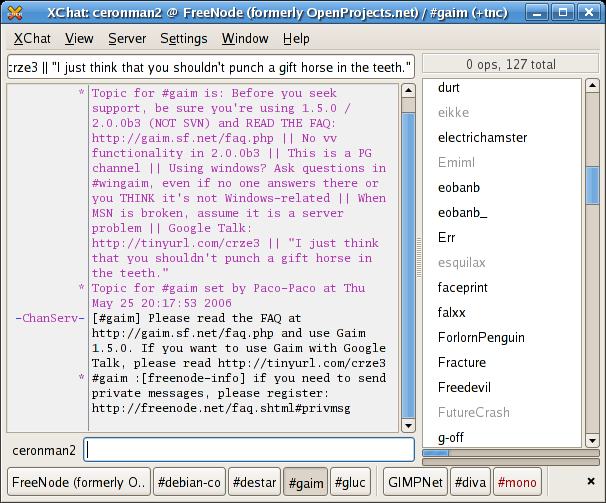Select user eikke in the user list
The image size is (606, 503).
tap(453, 113)
